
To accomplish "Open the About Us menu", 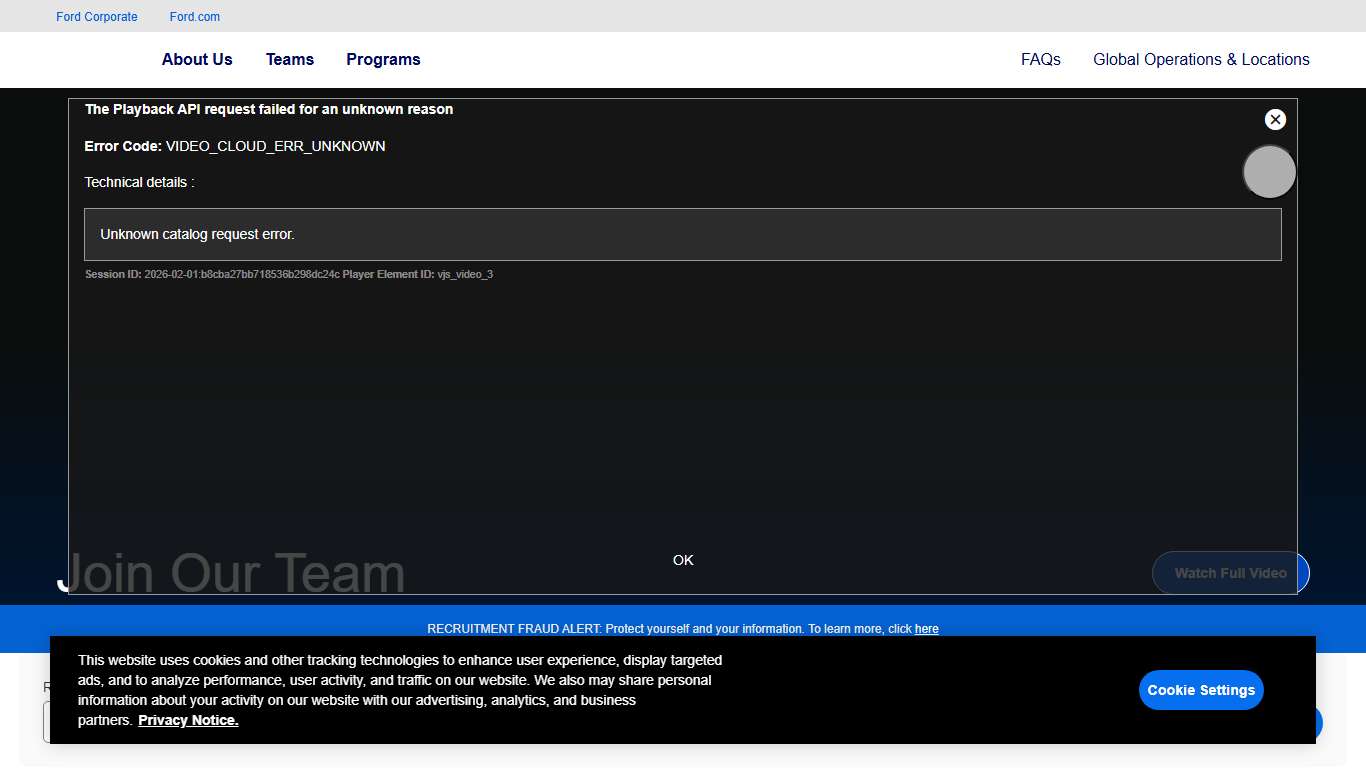I will click(x=197, y=60).
